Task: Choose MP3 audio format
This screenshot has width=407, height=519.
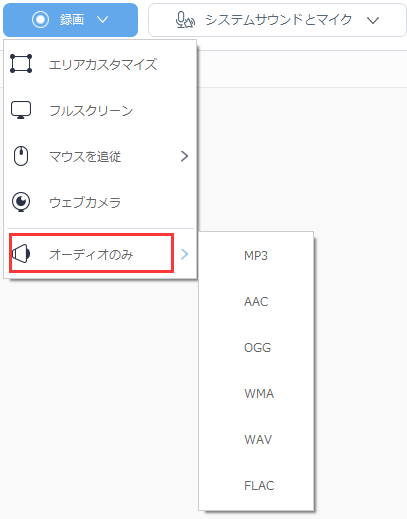Action: coord(256,256)
